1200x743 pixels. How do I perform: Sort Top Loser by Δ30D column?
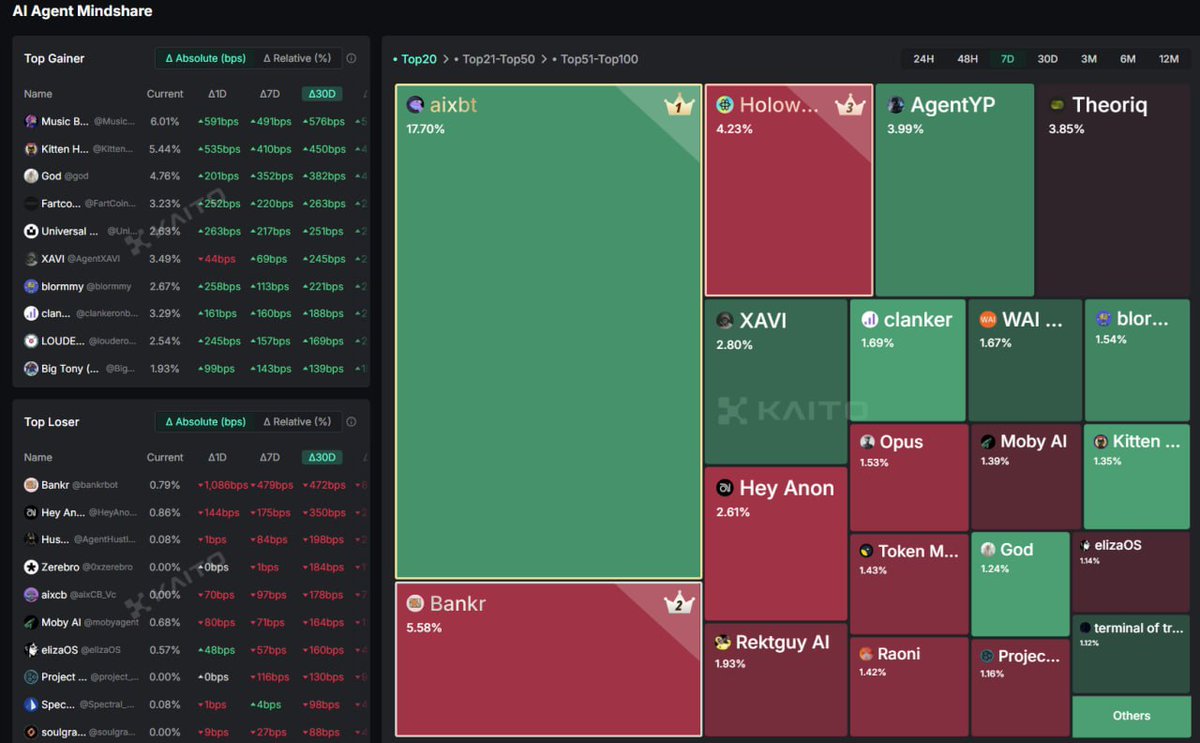(322, 457)
